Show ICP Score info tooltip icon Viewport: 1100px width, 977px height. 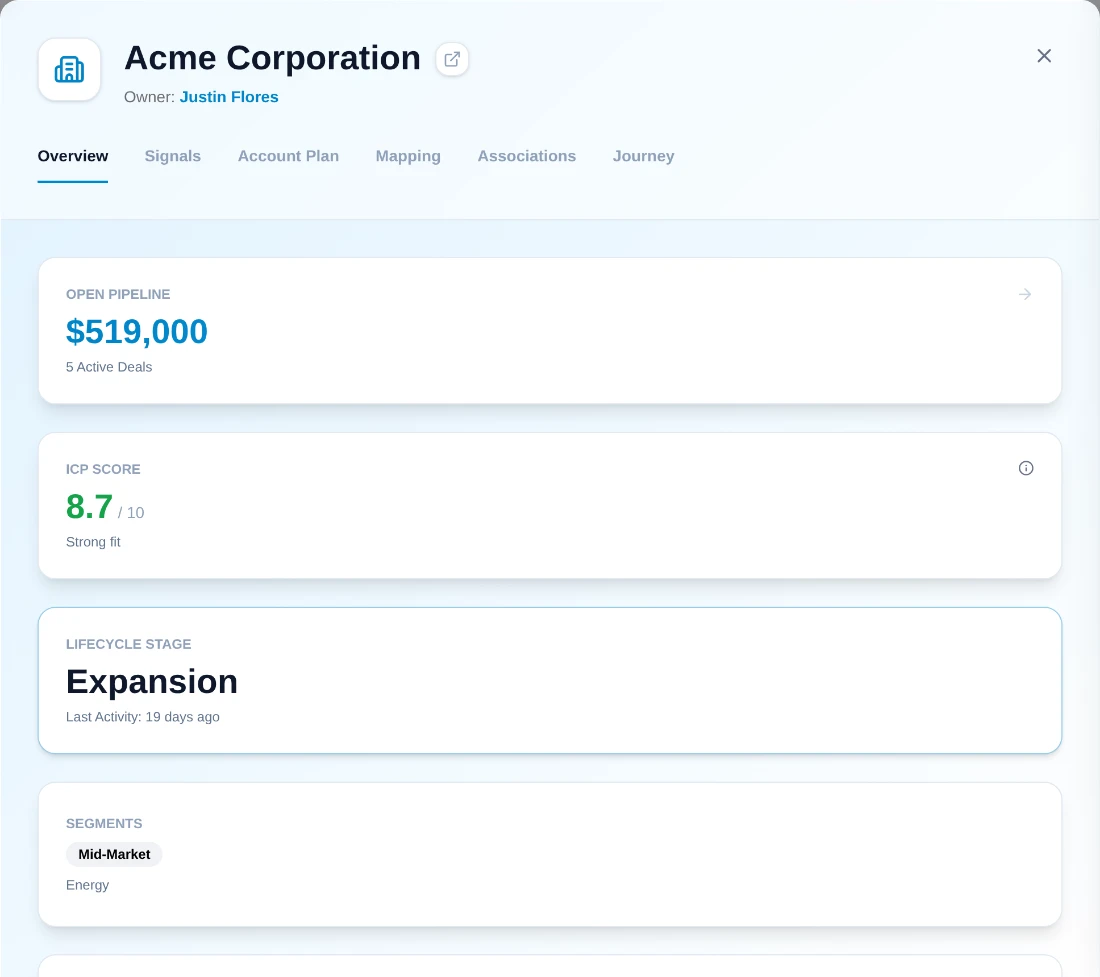pyautogui.click(x=1026, y=468)
